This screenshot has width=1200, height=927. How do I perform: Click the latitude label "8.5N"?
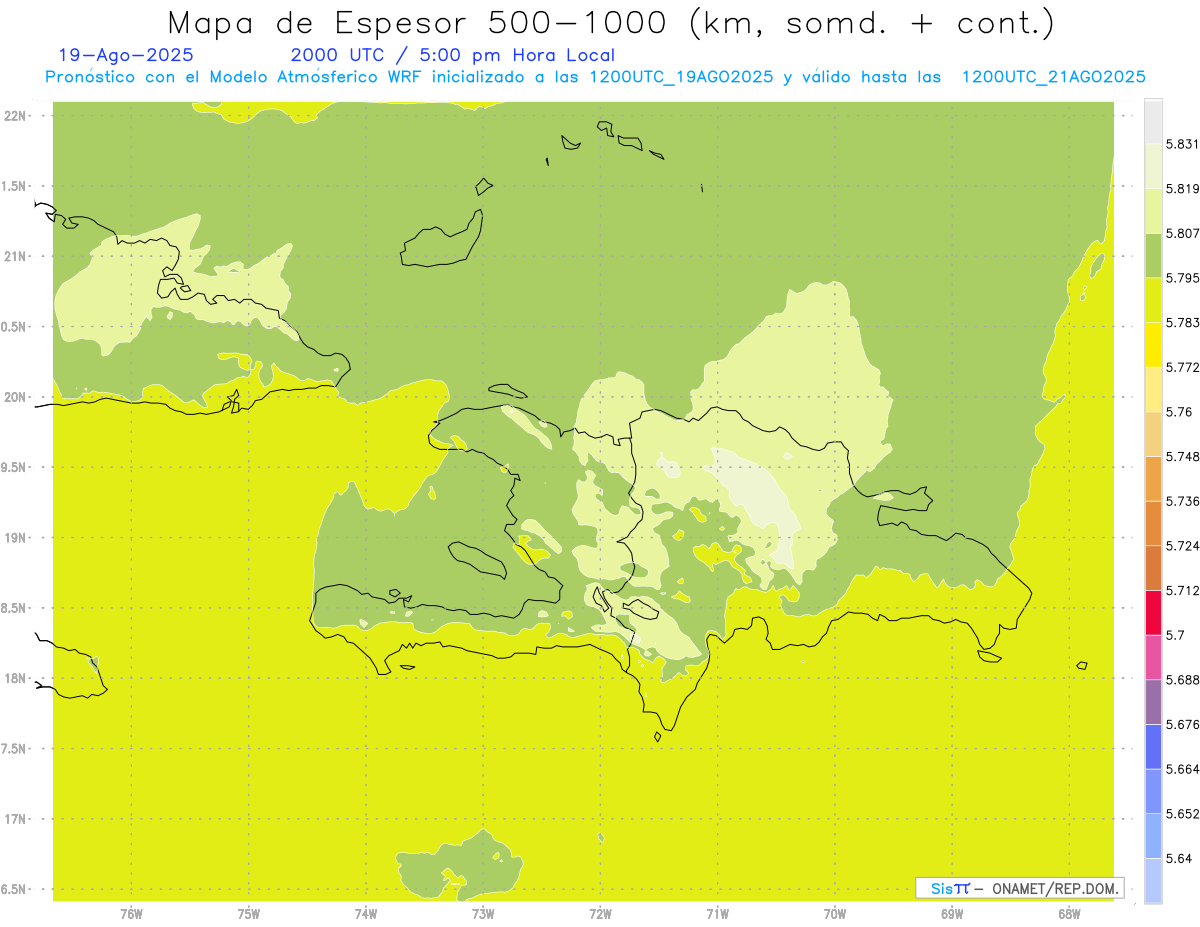point(14,608)
